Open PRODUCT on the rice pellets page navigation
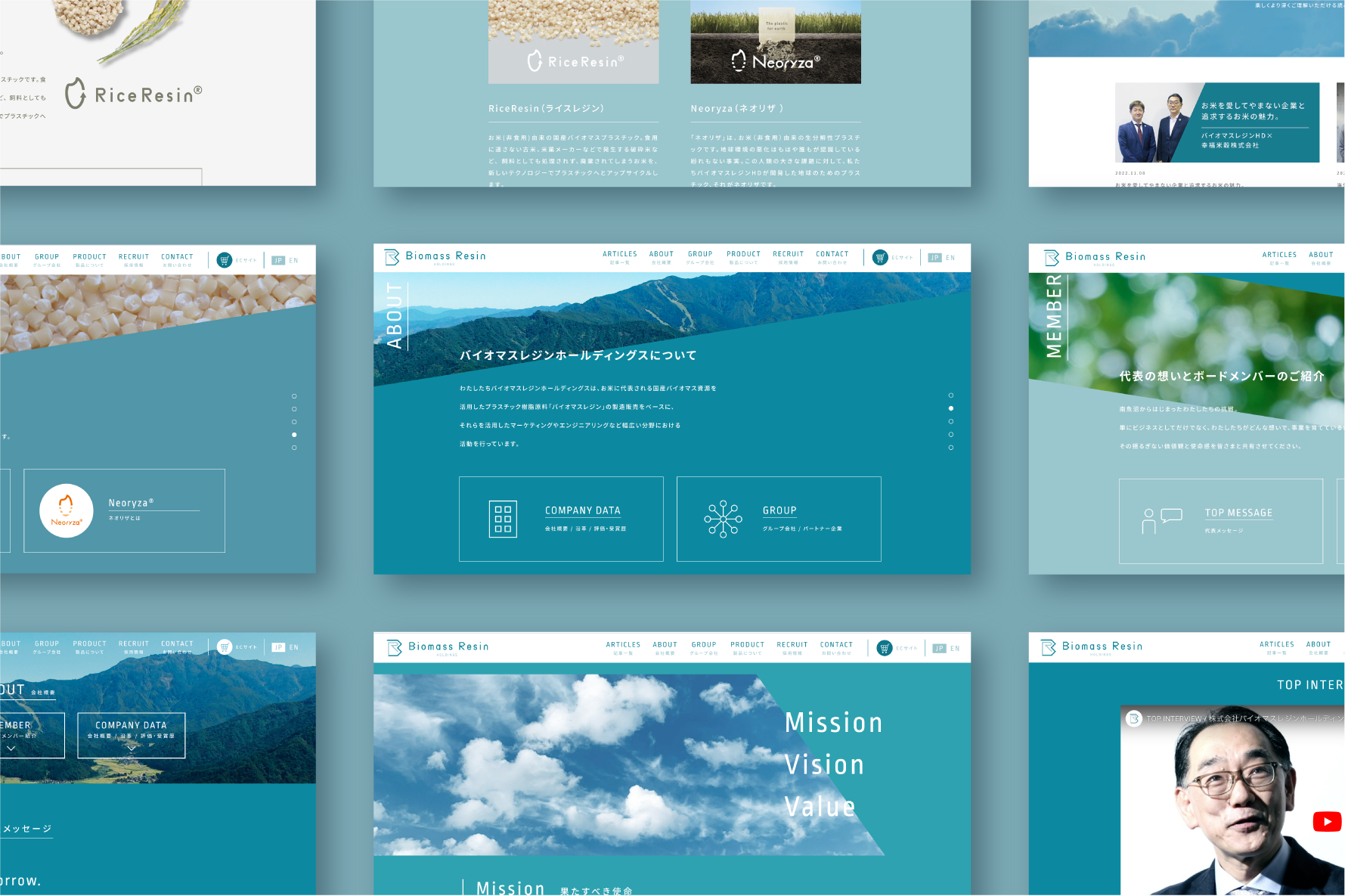Image resolution: width=1345 pixels, height=896 pixels. tap(90, 260)
